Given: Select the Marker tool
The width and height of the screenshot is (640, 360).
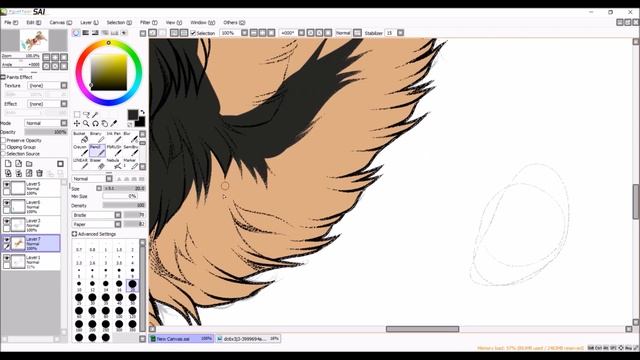Looking at the screenshot, I should pos(130,164).
